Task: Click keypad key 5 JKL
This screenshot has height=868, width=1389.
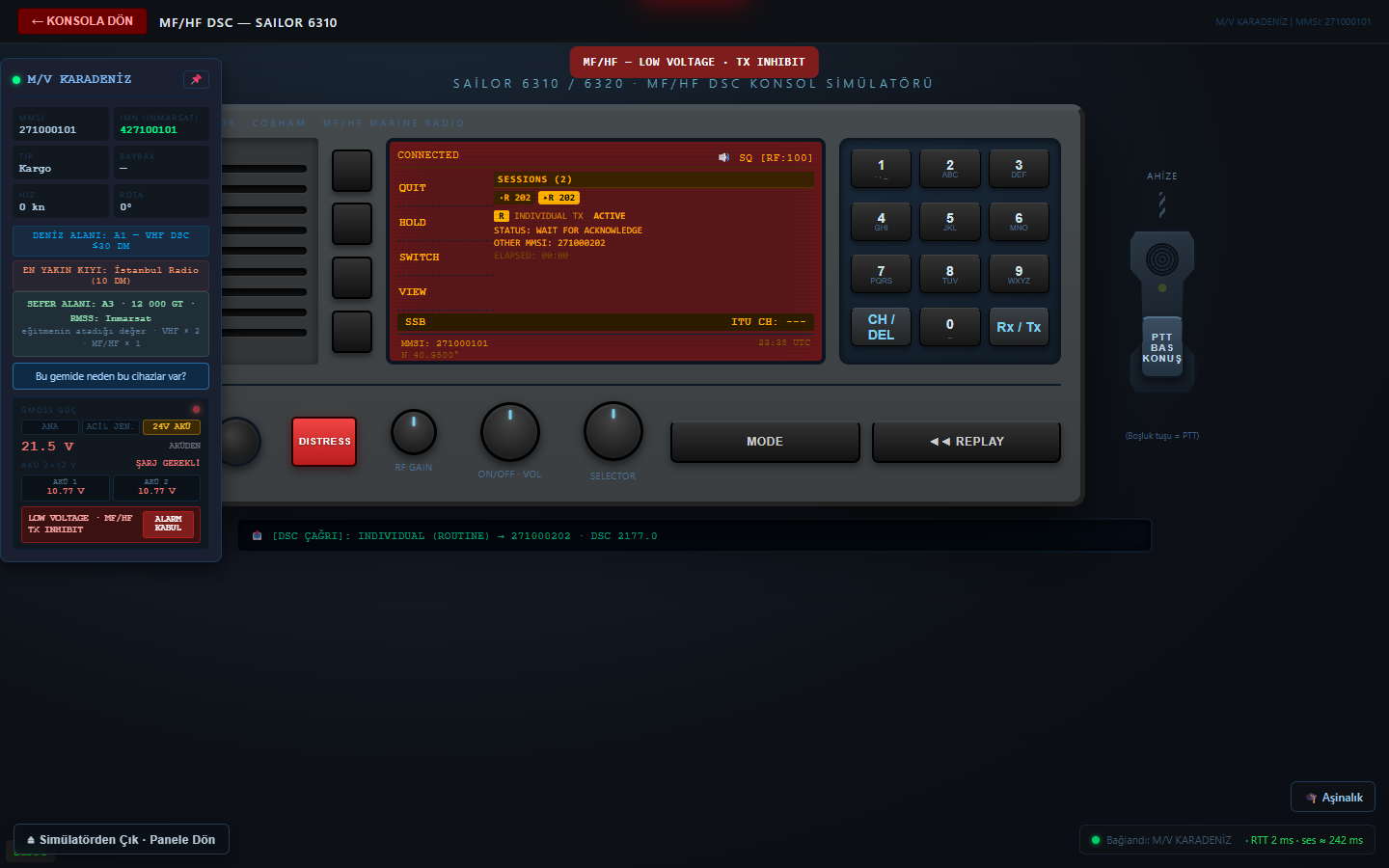Action: [x=950, y=221]
